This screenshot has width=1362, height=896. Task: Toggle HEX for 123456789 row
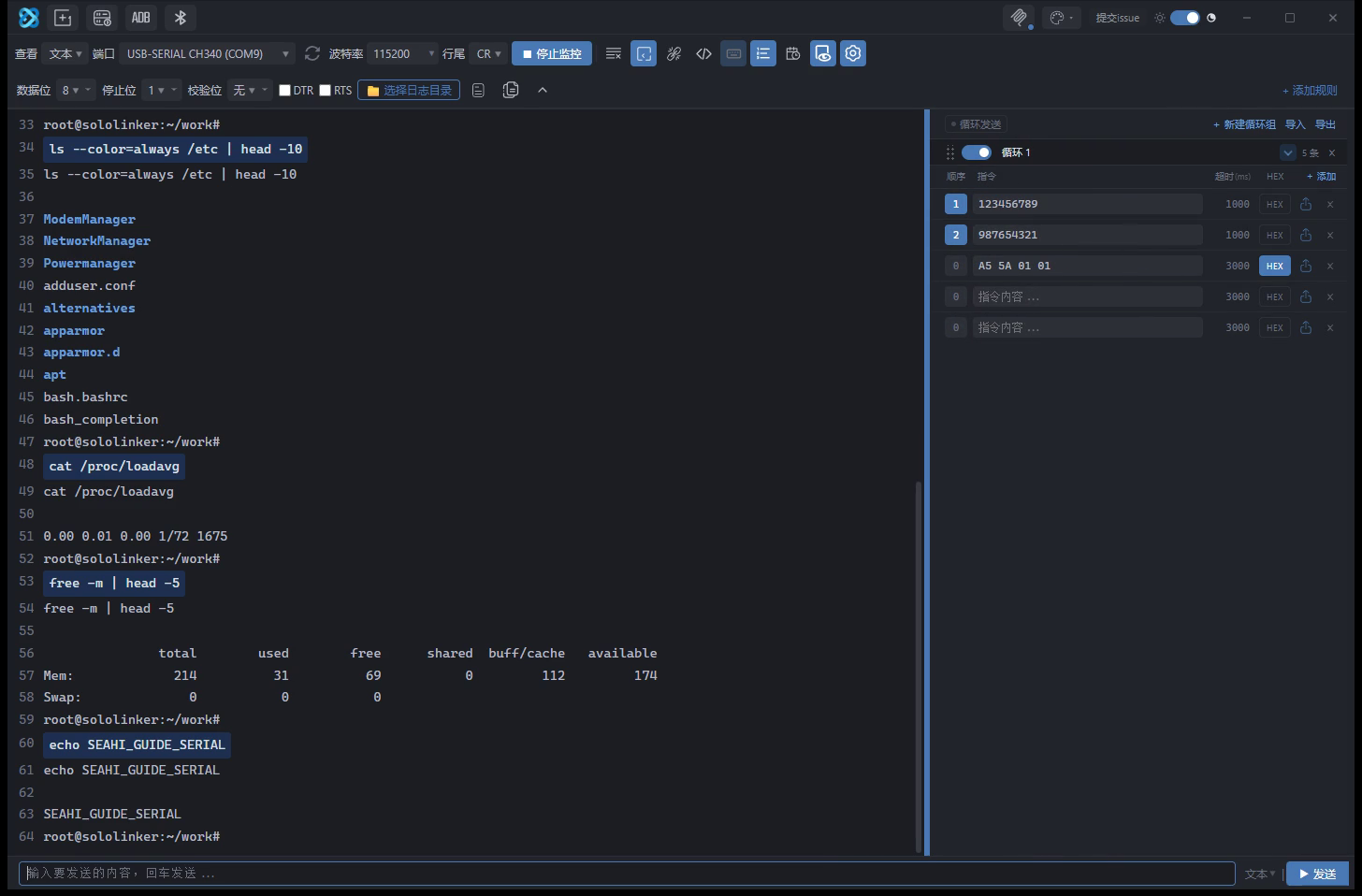pyautogui.click(x=1275, y=204)
